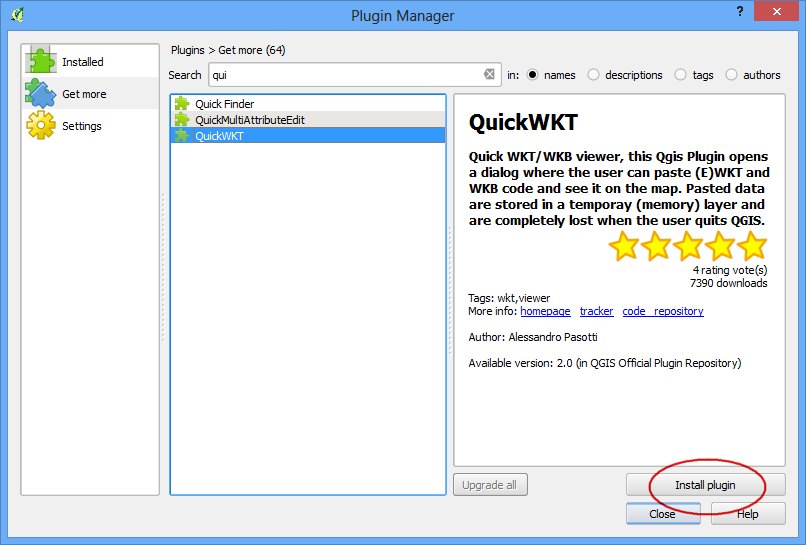Click the 4 rating vote(s) text
Viewport: 806px width, 545px height.
[729, 270]
